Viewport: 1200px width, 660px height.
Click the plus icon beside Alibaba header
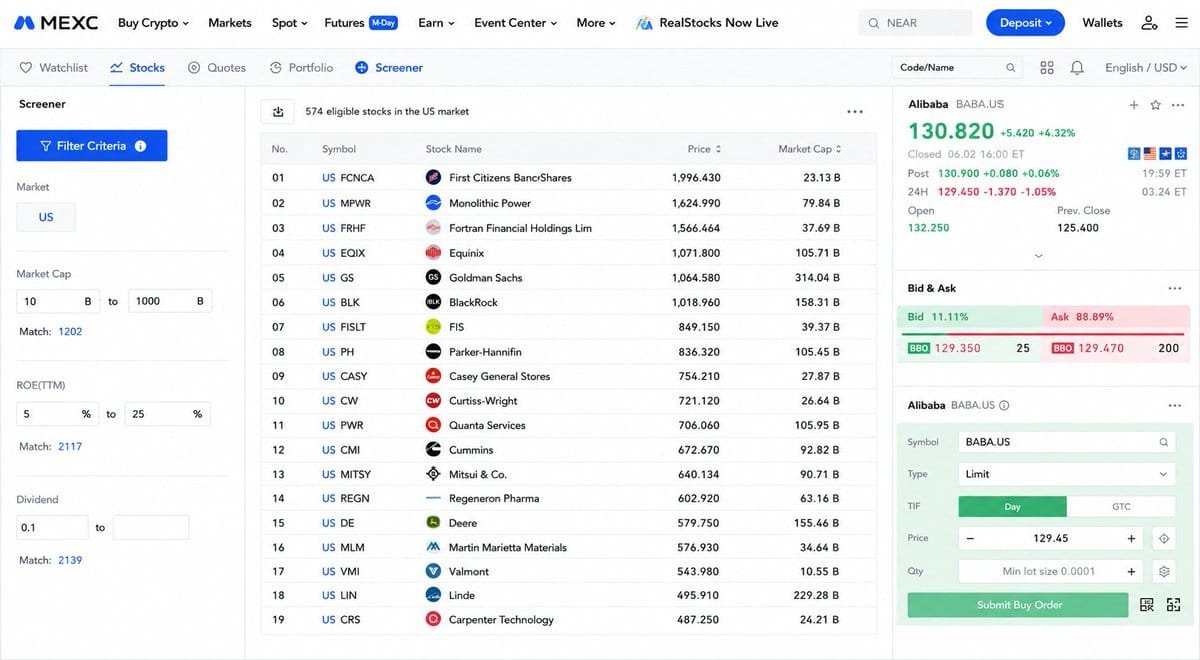(x=1134, y=105)
